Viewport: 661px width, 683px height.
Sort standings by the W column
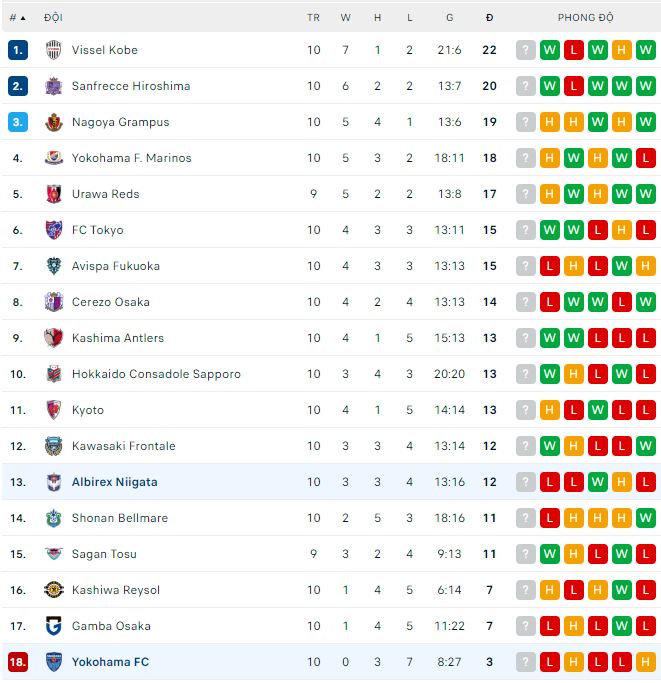(x=346, y=18)
